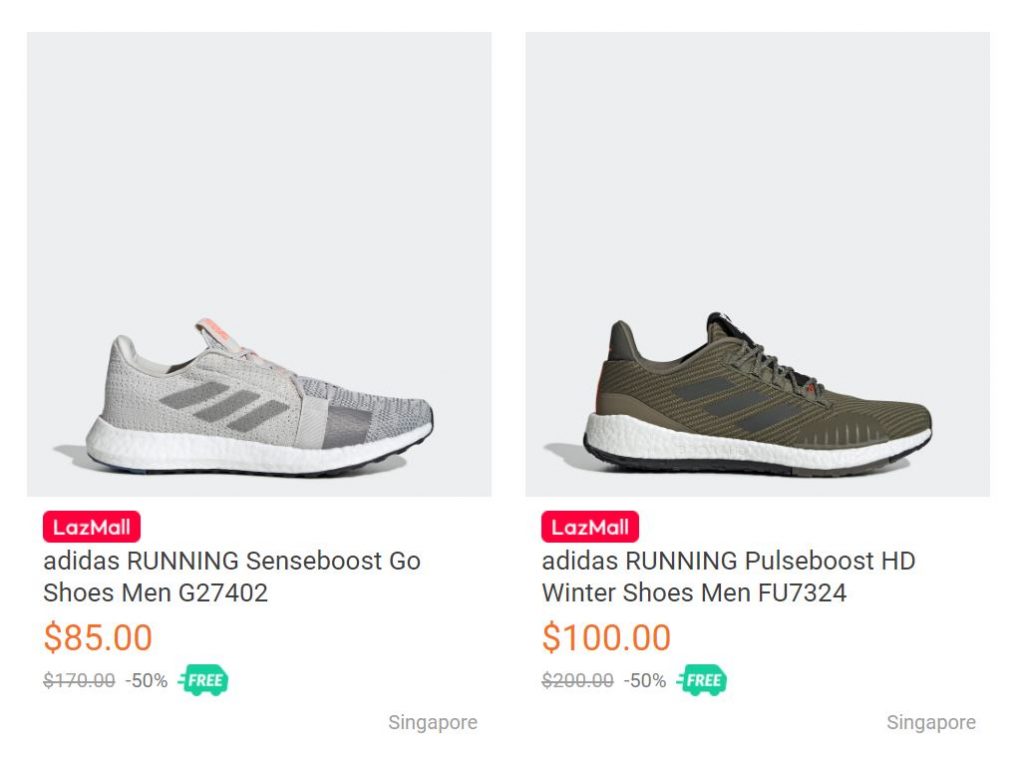Click the three stripes on the gray shoe
The height and width of the screenshot is (777, 1024).
pyautogui.click(x=232, y=405)
